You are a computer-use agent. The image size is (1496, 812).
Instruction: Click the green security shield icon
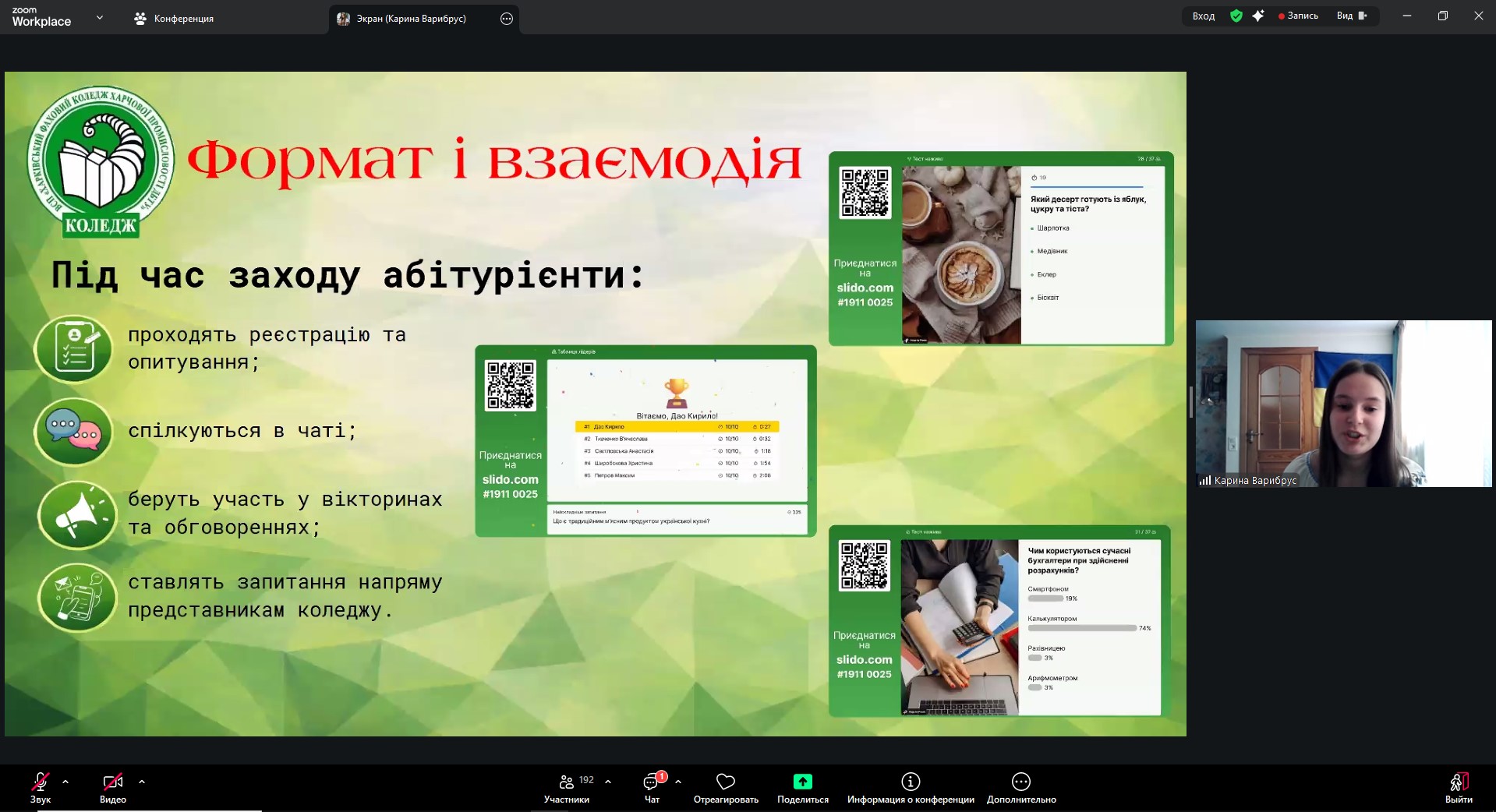(x=1236, y=16)
